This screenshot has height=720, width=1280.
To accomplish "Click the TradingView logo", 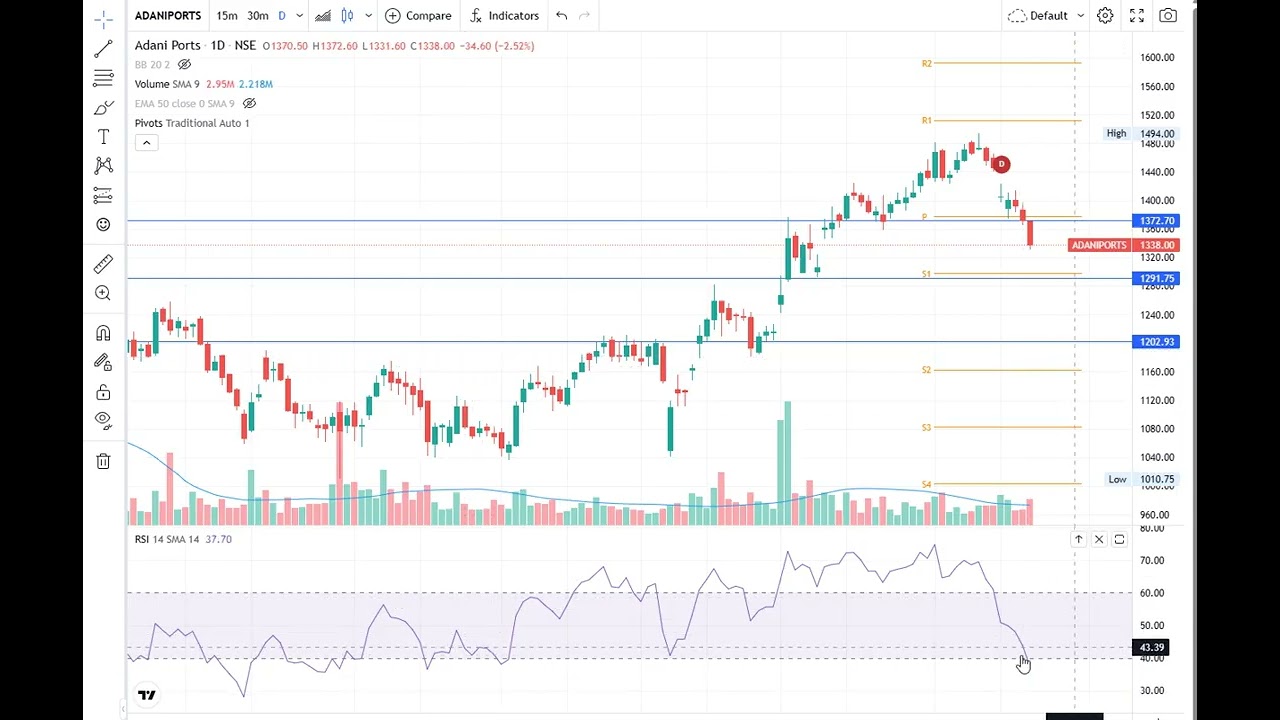I will [147, 695].
